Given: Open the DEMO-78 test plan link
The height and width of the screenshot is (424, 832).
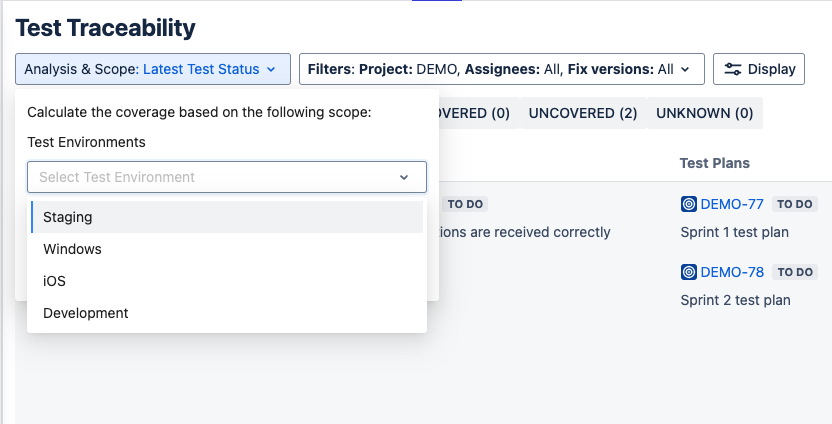Looking at the screenshot, I should coord(732,272).
